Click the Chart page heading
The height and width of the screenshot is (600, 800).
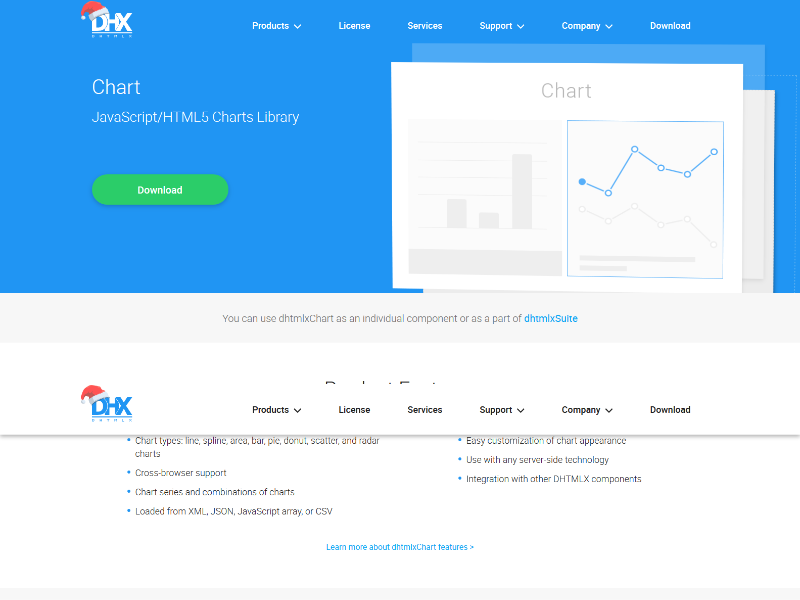116,87
